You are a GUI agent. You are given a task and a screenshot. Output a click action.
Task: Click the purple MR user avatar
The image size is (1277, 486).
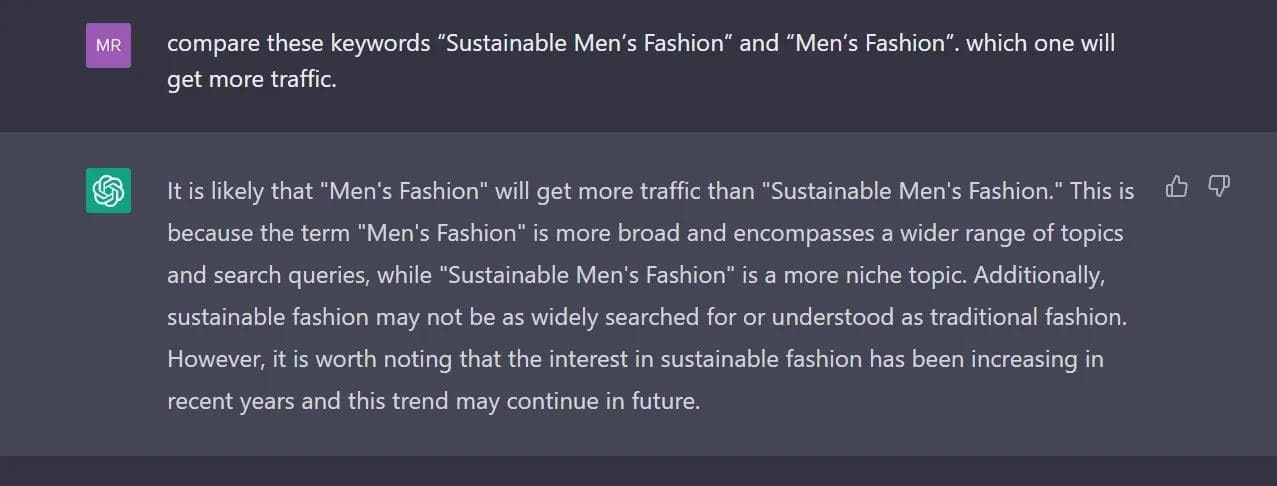[x=108, y=45]
